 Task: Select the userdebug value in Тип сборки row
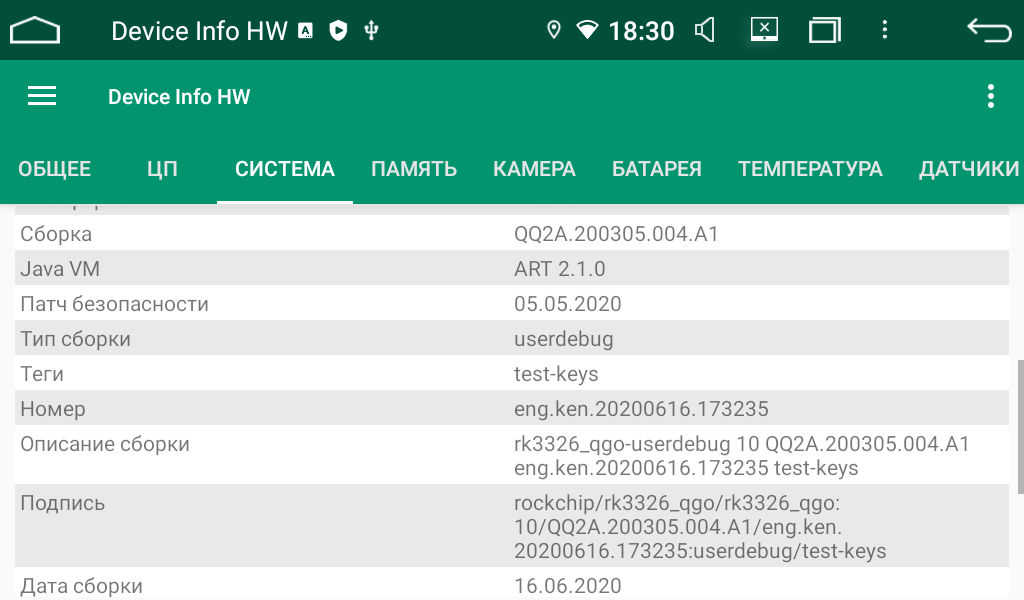pyautogui.click(x=564, y=339)
